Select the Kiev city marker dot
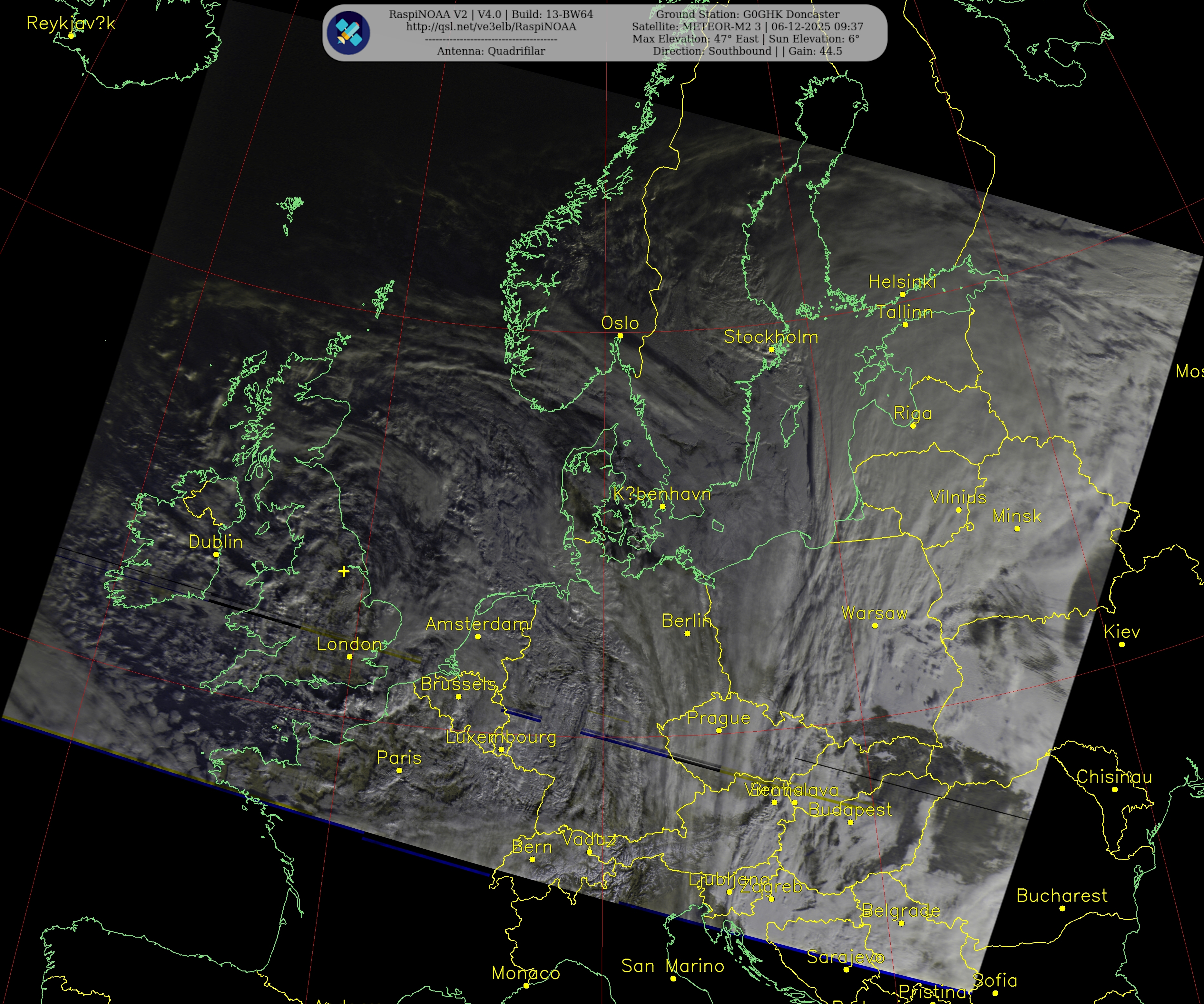 tap(1122, 645)
